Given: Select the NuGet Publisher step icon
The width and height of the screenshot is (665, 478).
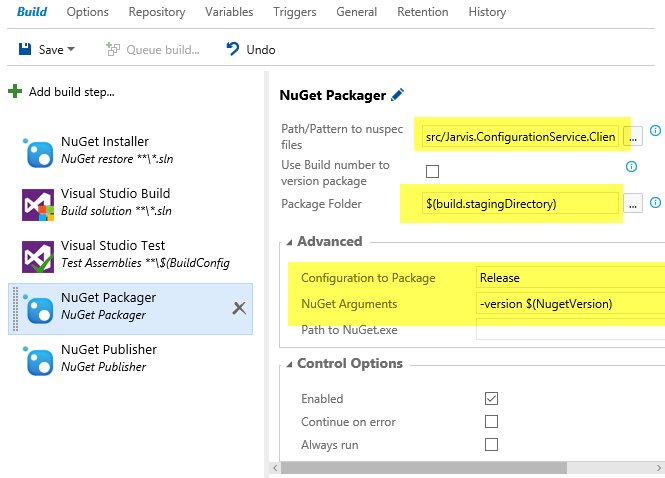Looking at the screenshot, I should point(38,361).
